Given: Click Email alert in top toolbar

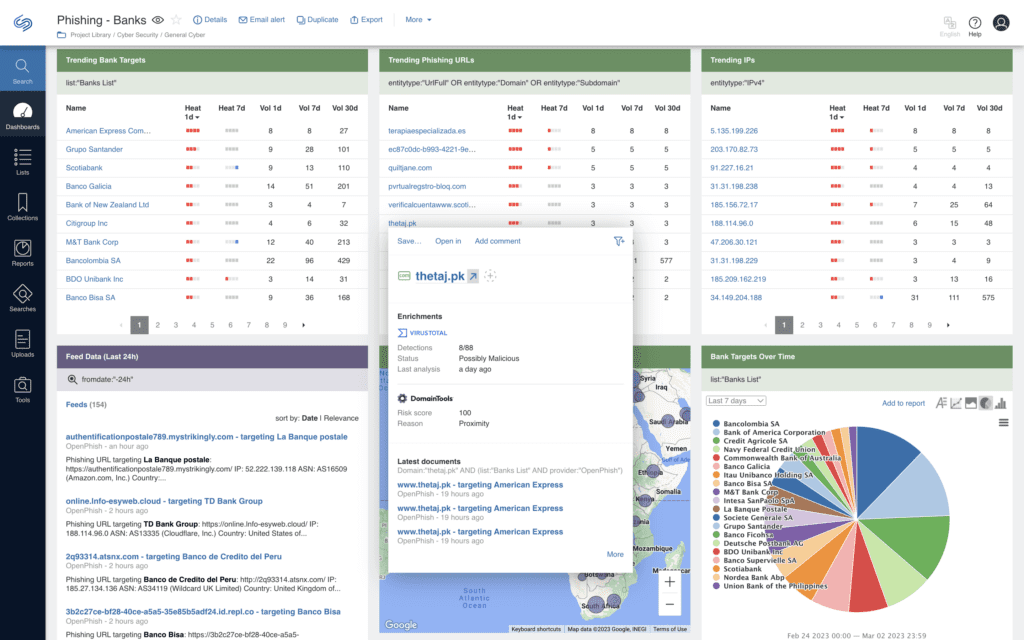Looking at the screenshot, I should click(x=261, y=20).
